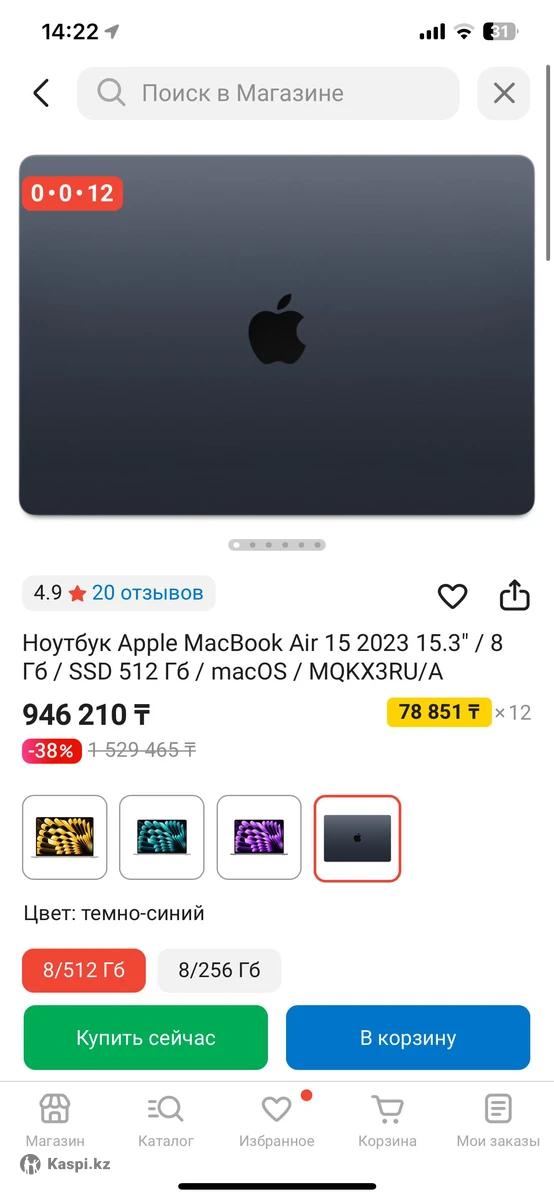
Task: Open the Каталог tab
Action: [x=166, y=1120]
